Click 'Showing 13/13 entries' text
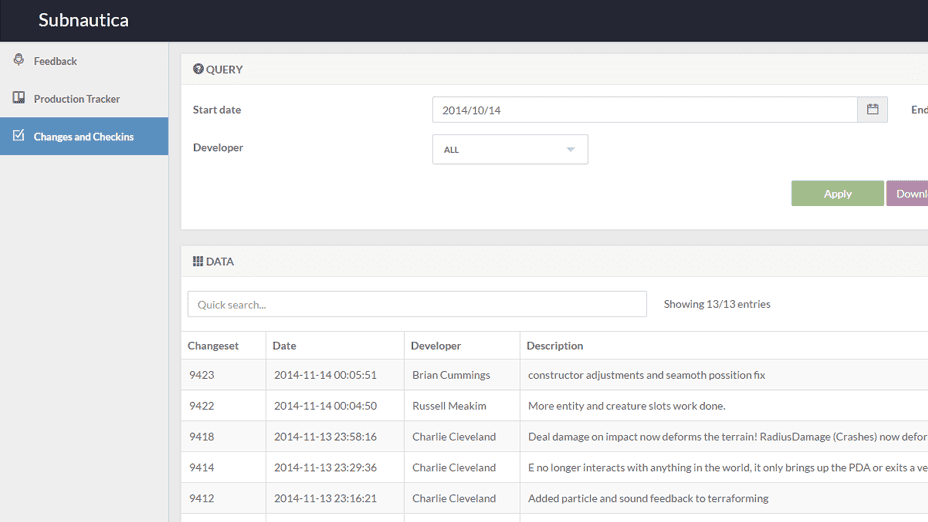Screen dimensions: 928x522 pyautogui.click(x=717, y=304)
